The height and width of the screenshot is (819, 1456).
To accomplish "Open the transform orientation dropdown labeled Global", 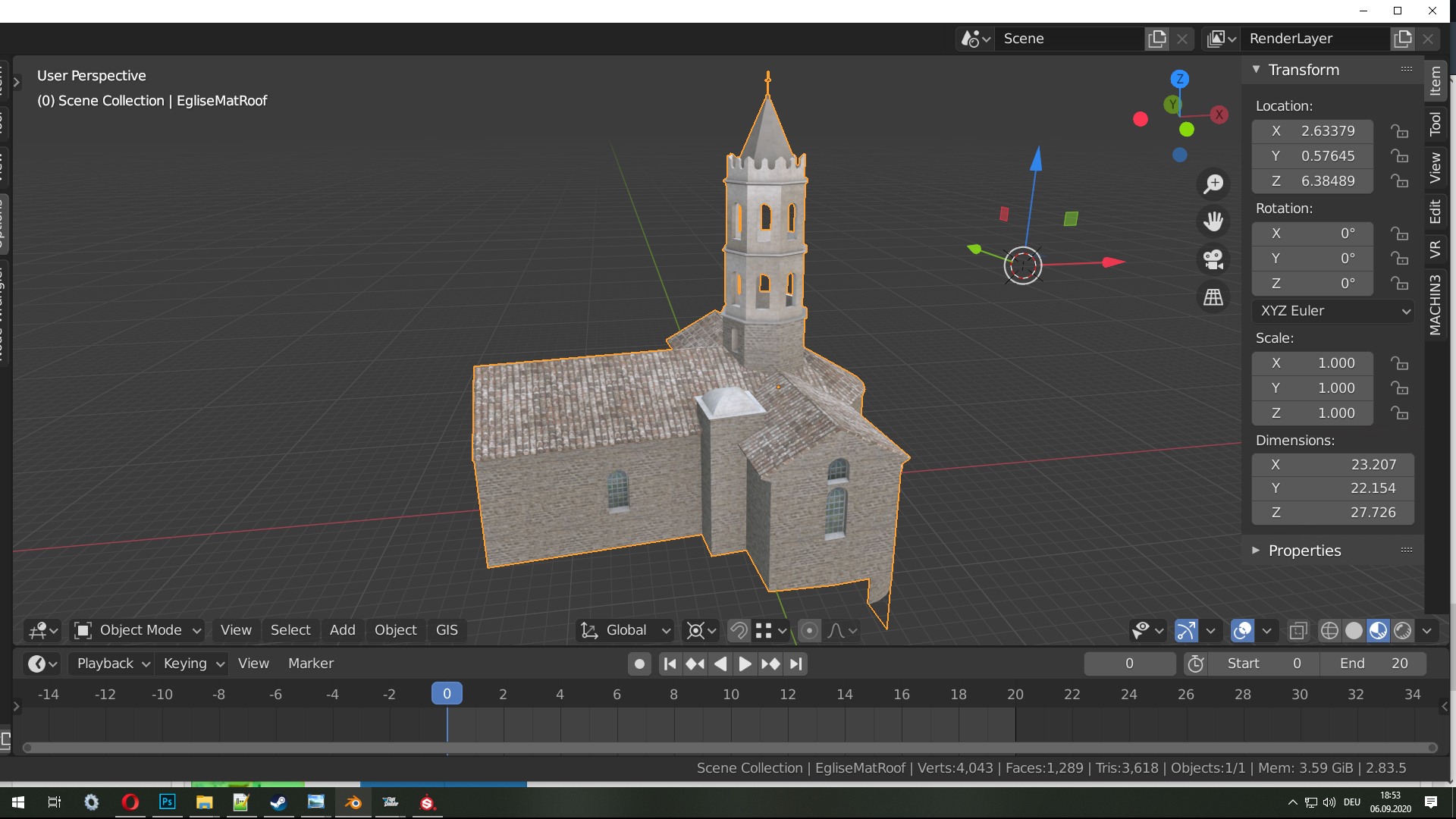I will tap(624, 630).
